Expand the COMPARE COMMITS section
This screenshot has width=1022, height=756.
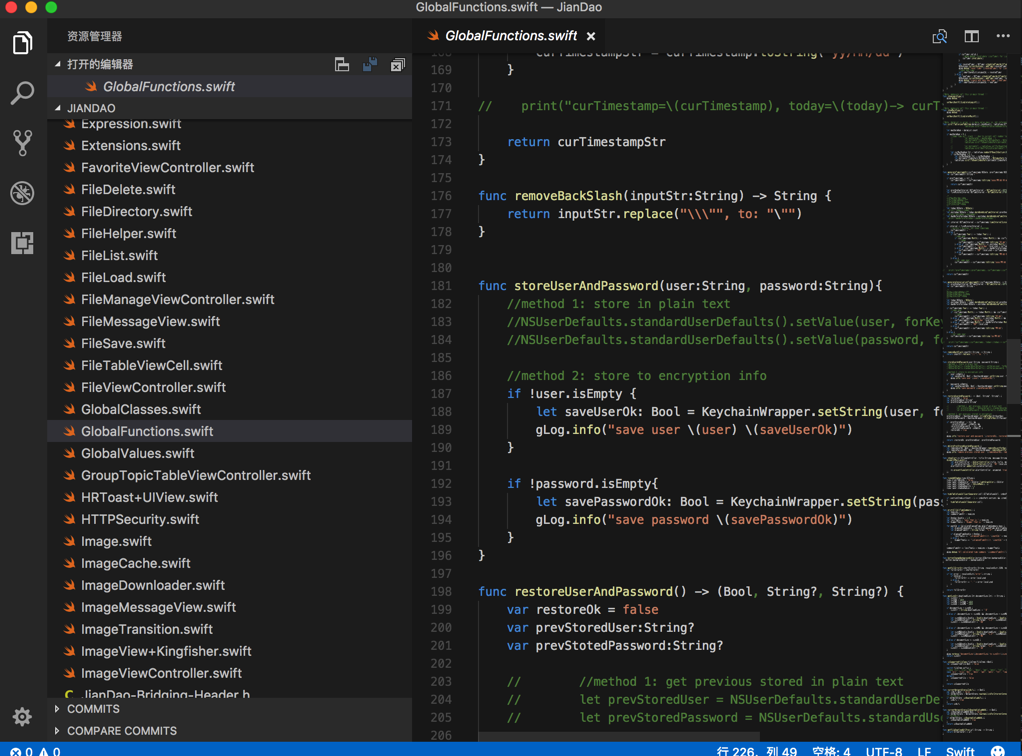pyautogui.click(x=57, y=731)
